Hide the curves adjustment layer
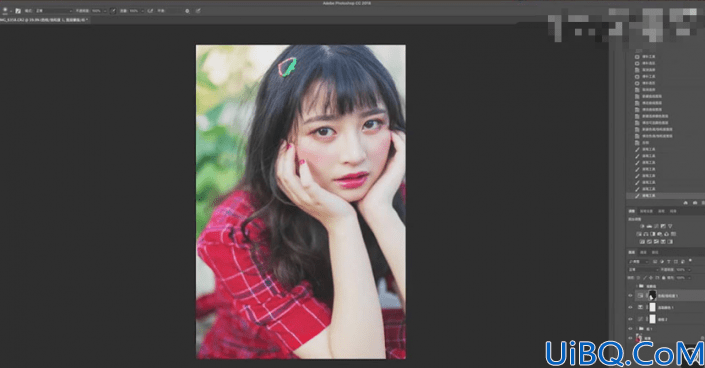This screenshot has height=368, width=705. tap(630, 319)
